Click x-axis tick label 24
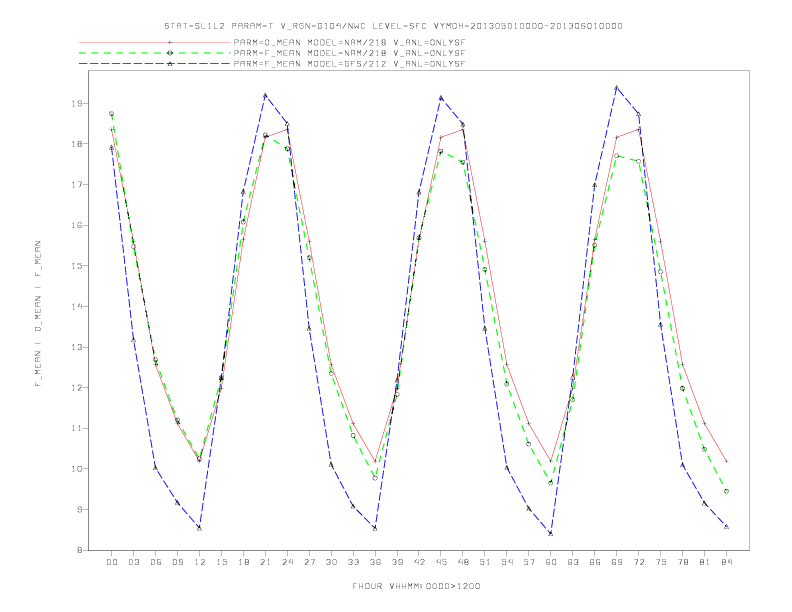This screenshot has width=792, height=612. [x=287, y=562]
